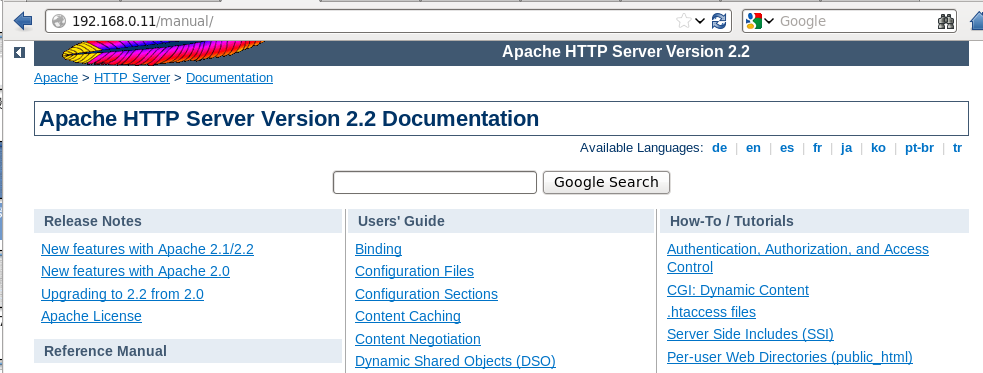This screenshot has height=373, width=983.
Task: Open the HTTP Server breadcrumb link
Action: tap(132, 78)
